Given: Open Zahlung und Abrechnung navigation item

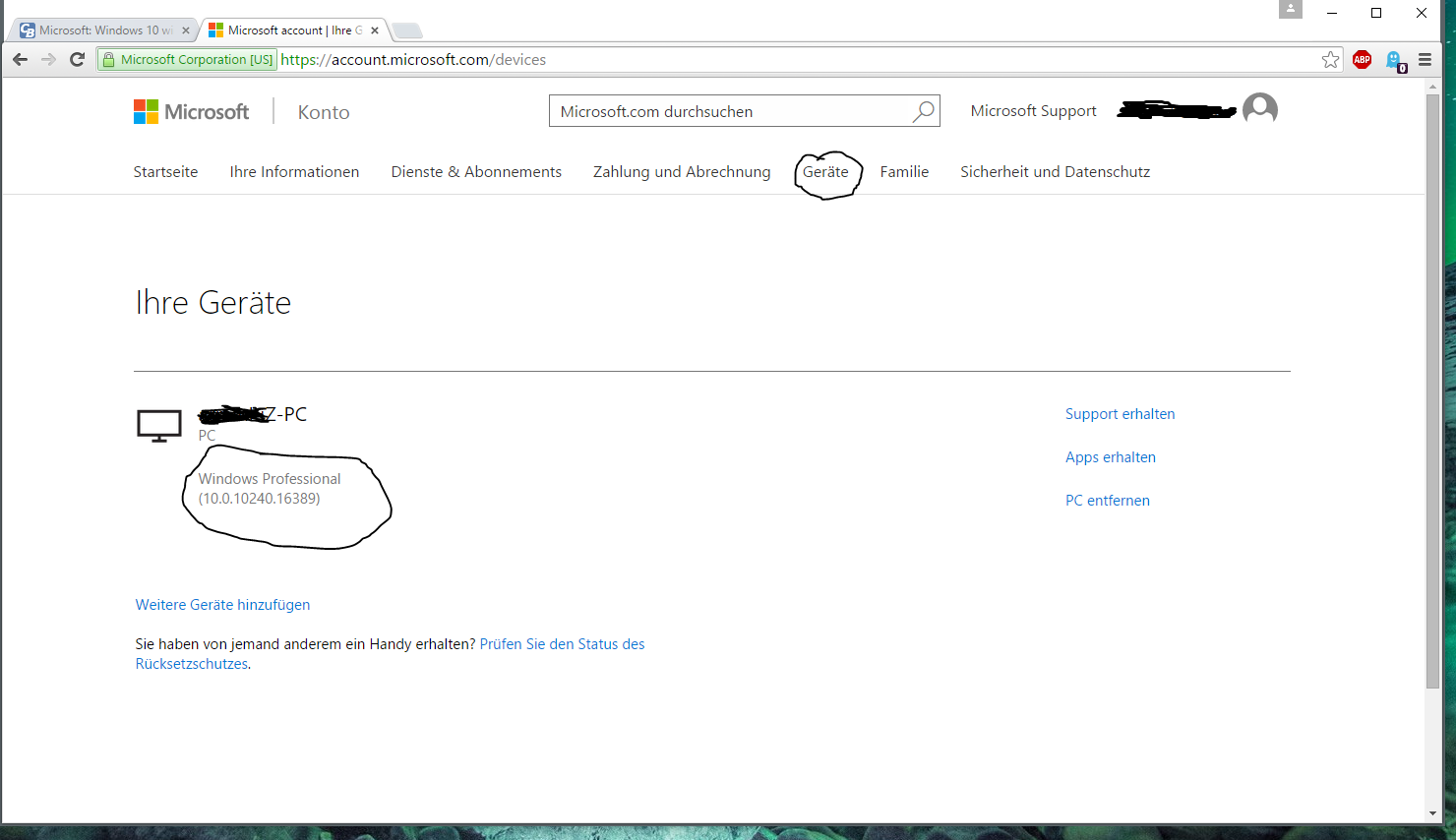Looking at the screenshot, I should pos(682,172).
